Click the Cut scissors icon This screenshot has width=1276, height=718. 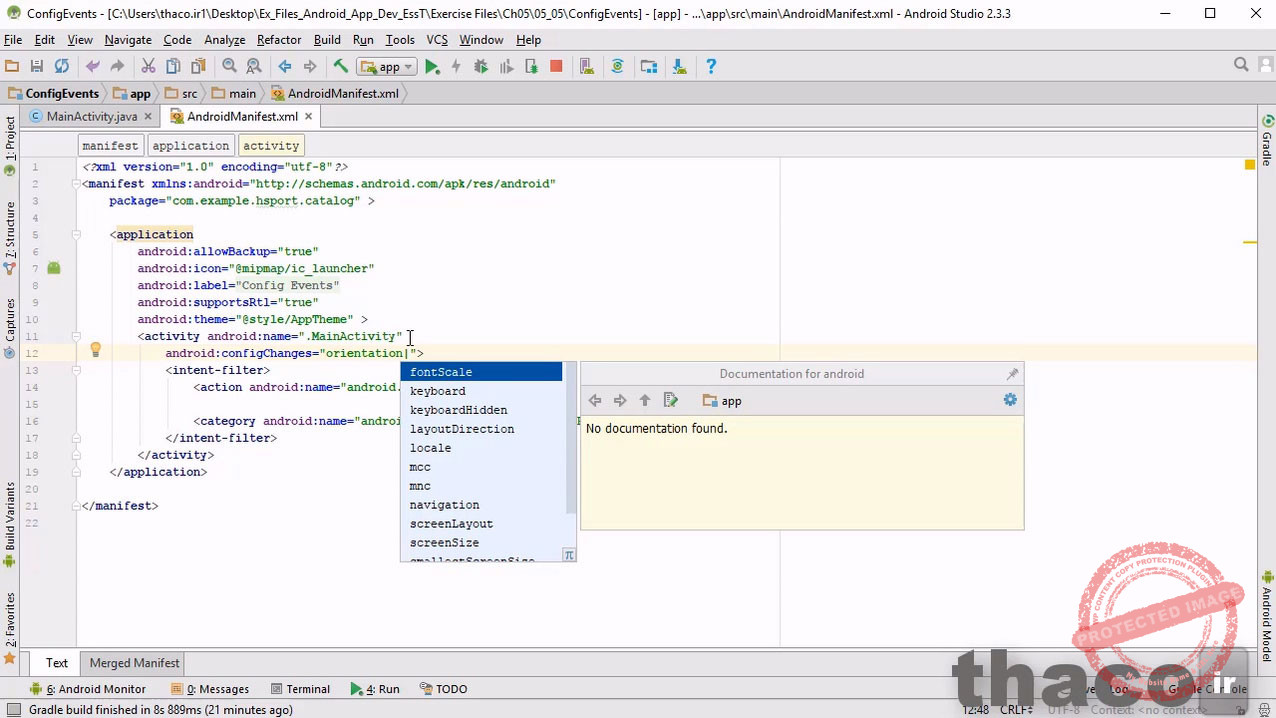click(148, 67)
